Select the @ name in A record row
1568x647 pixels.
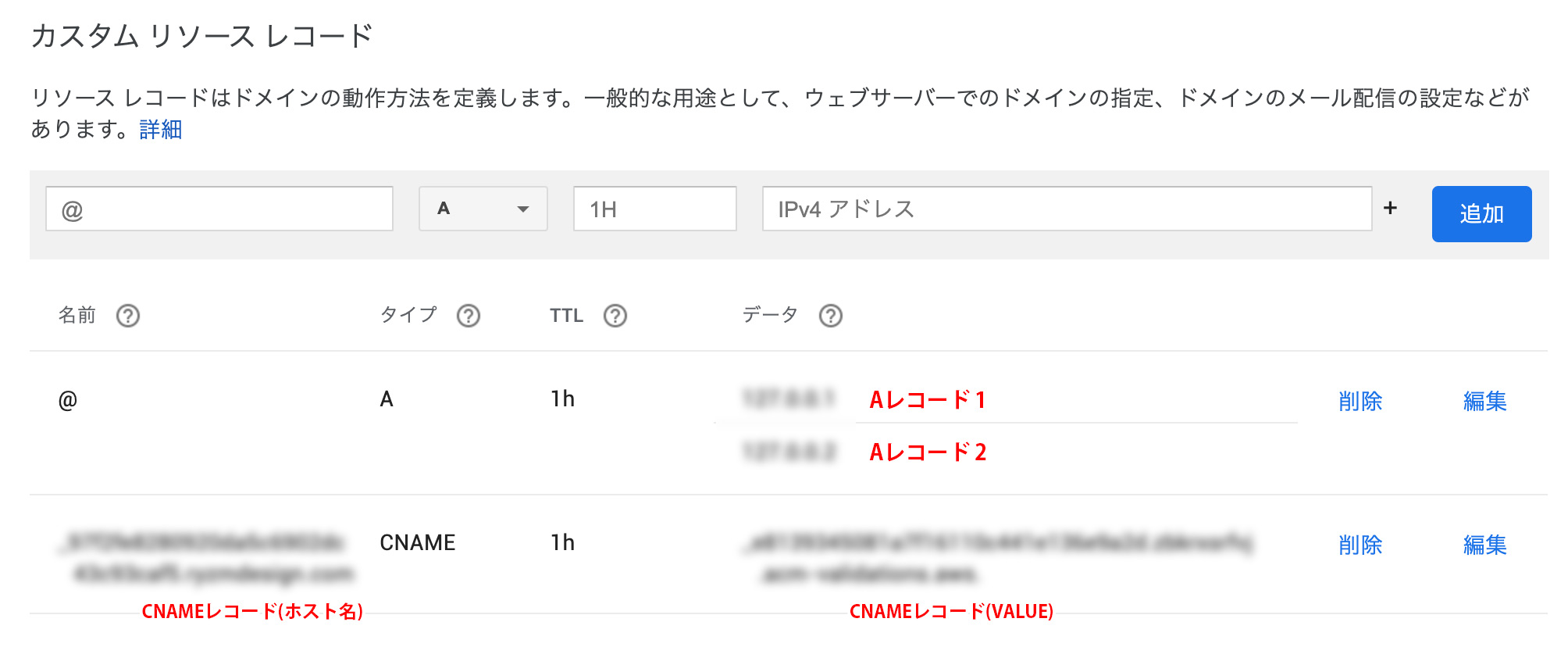point(68,400)
